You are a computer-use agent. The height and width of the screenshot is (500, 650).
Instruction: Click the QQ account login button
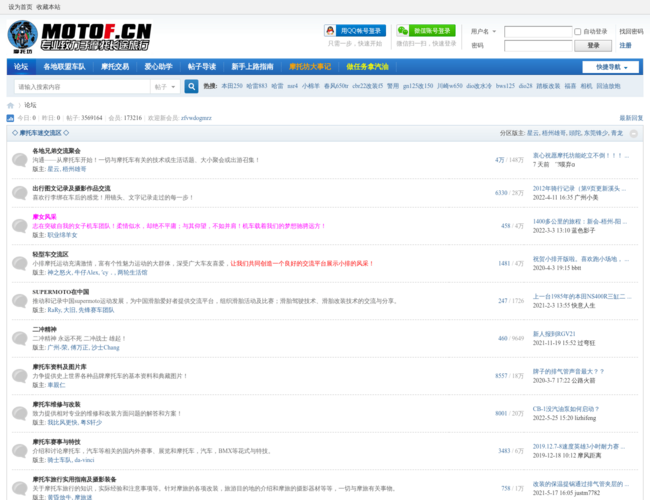point(355,31)
